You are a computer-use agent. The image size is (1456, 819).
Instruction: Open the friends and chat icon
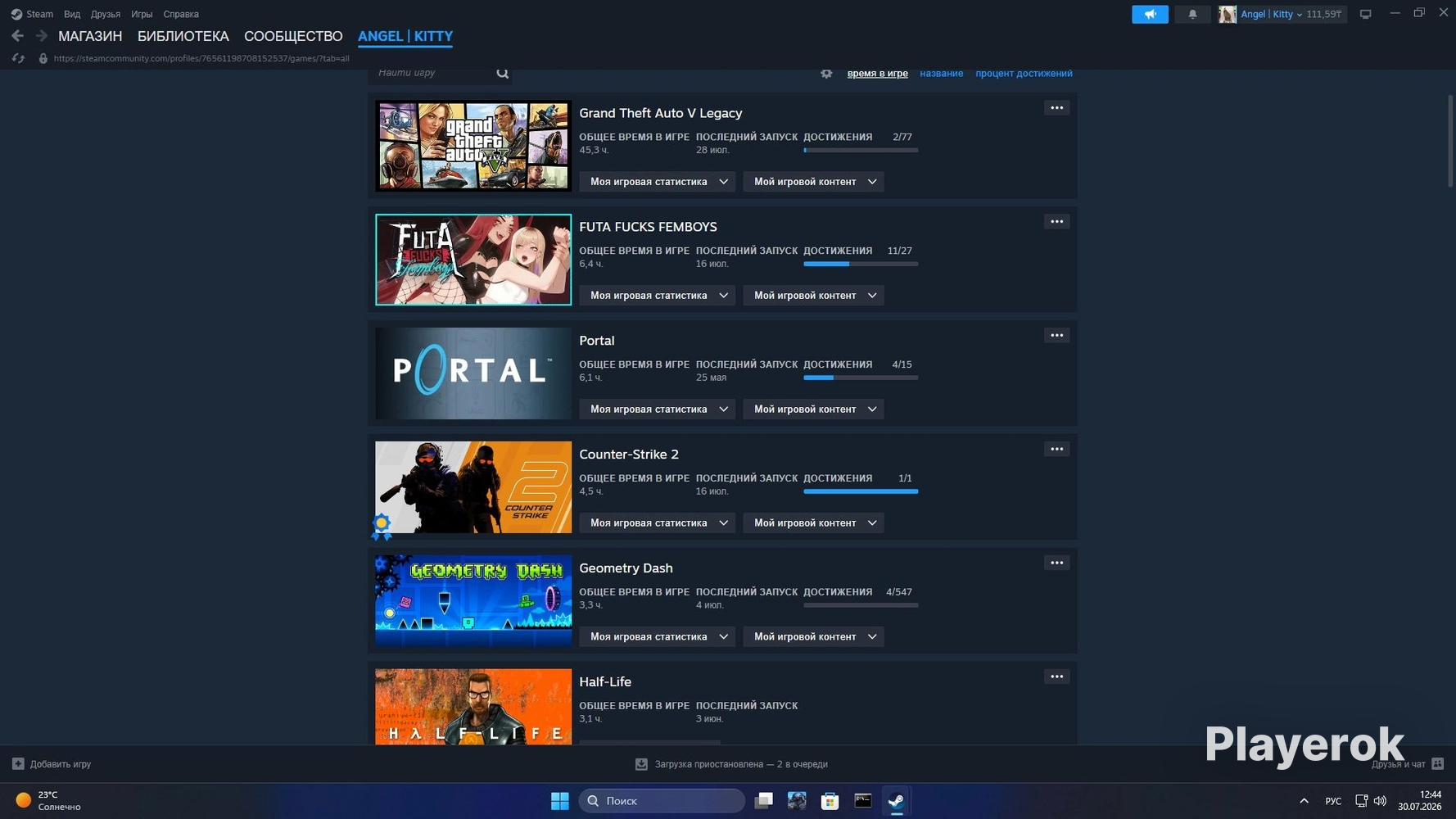point(1437,764)
